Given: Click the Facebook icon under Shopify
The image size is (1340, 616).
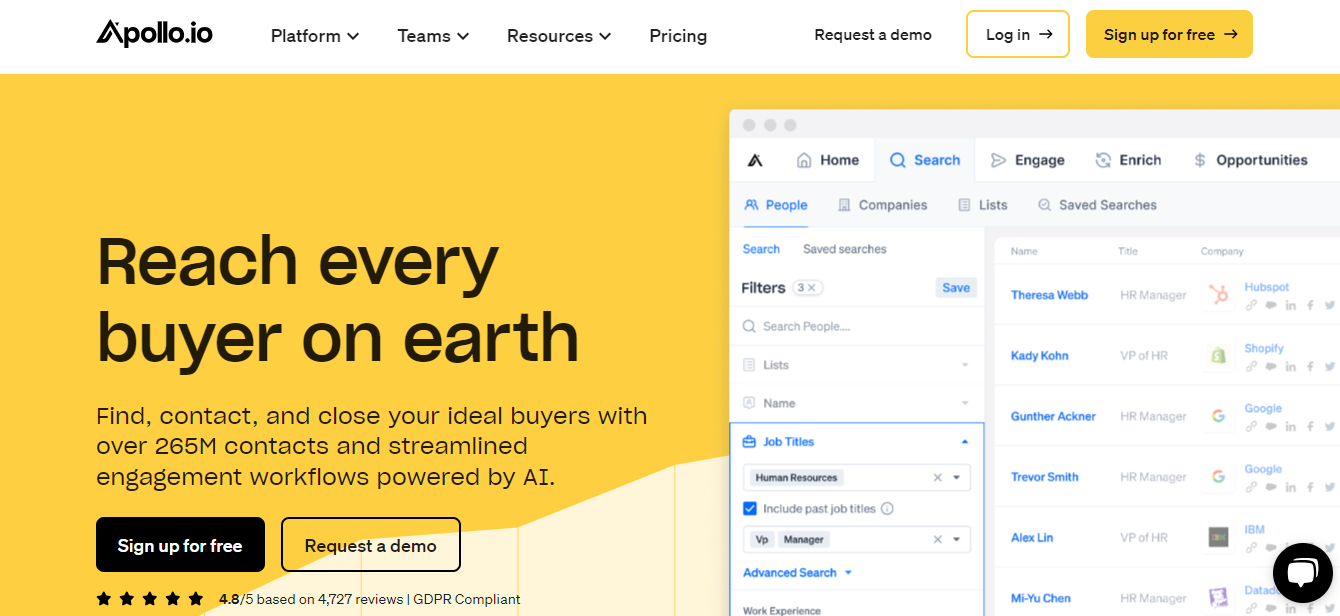Looking at the screenshot, I should pyautogui.click(x=1310, y=366).
